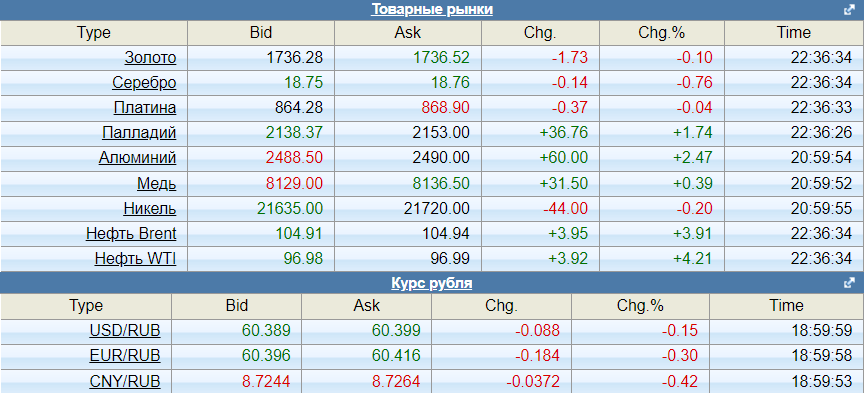866x393 pixels.
Task: Open the EUR/RUB rate link
Action: pos(125,356)
